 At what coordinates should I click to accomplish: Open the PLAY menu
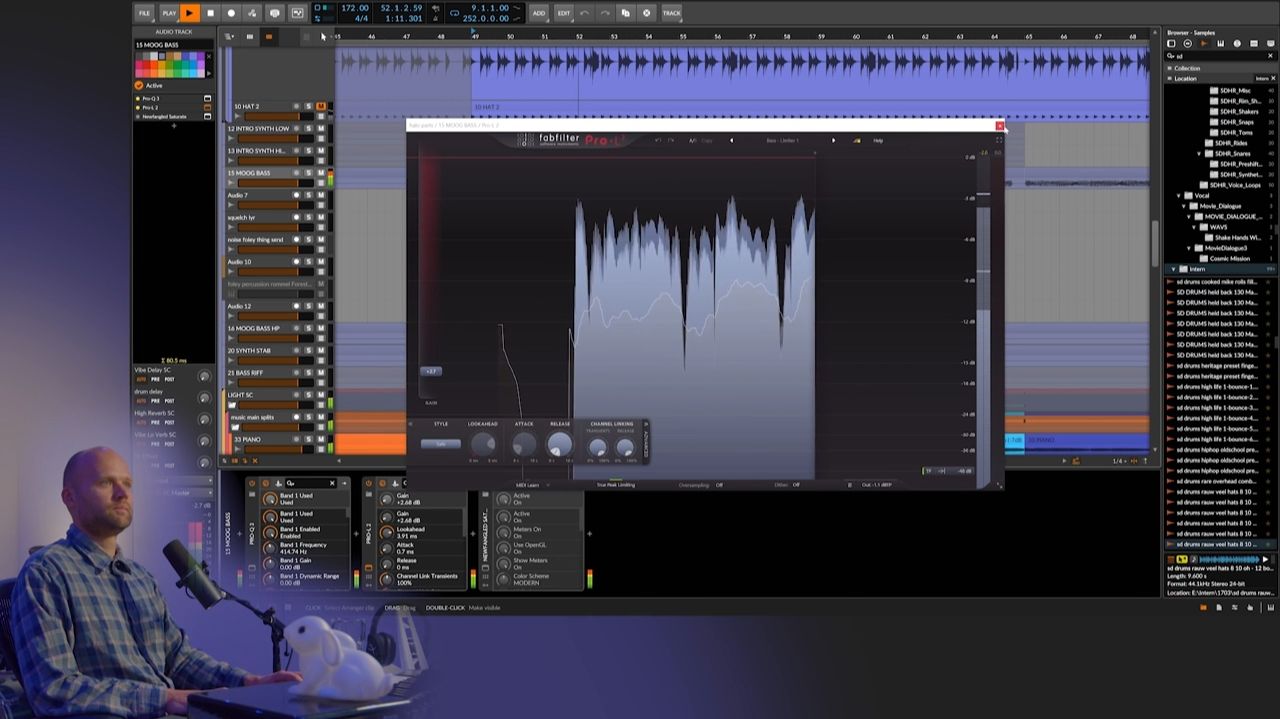click(169, 13)
